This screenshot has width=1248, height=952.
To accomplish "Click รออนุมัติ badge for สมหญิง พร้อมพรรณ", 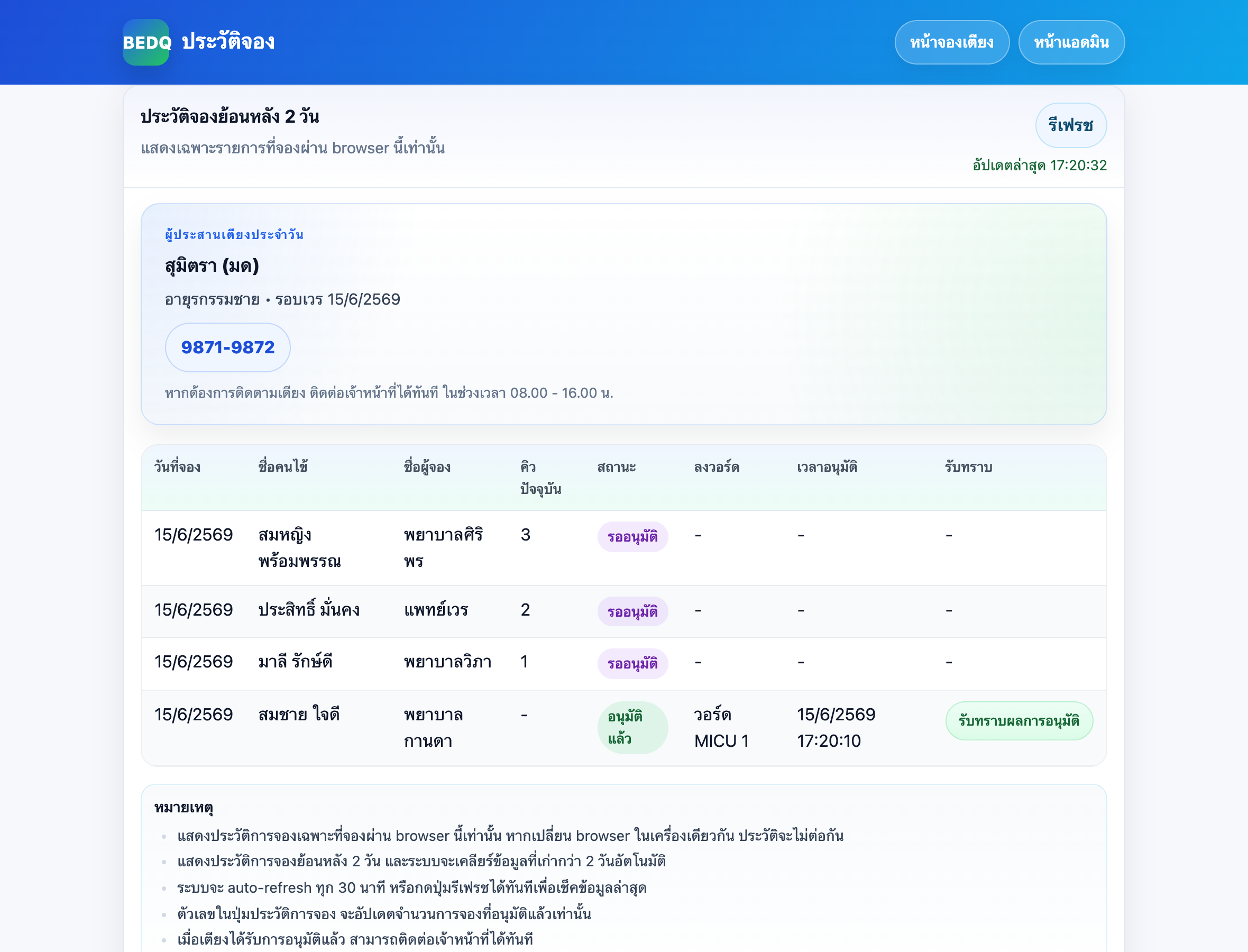I will [x=633, y=537].
